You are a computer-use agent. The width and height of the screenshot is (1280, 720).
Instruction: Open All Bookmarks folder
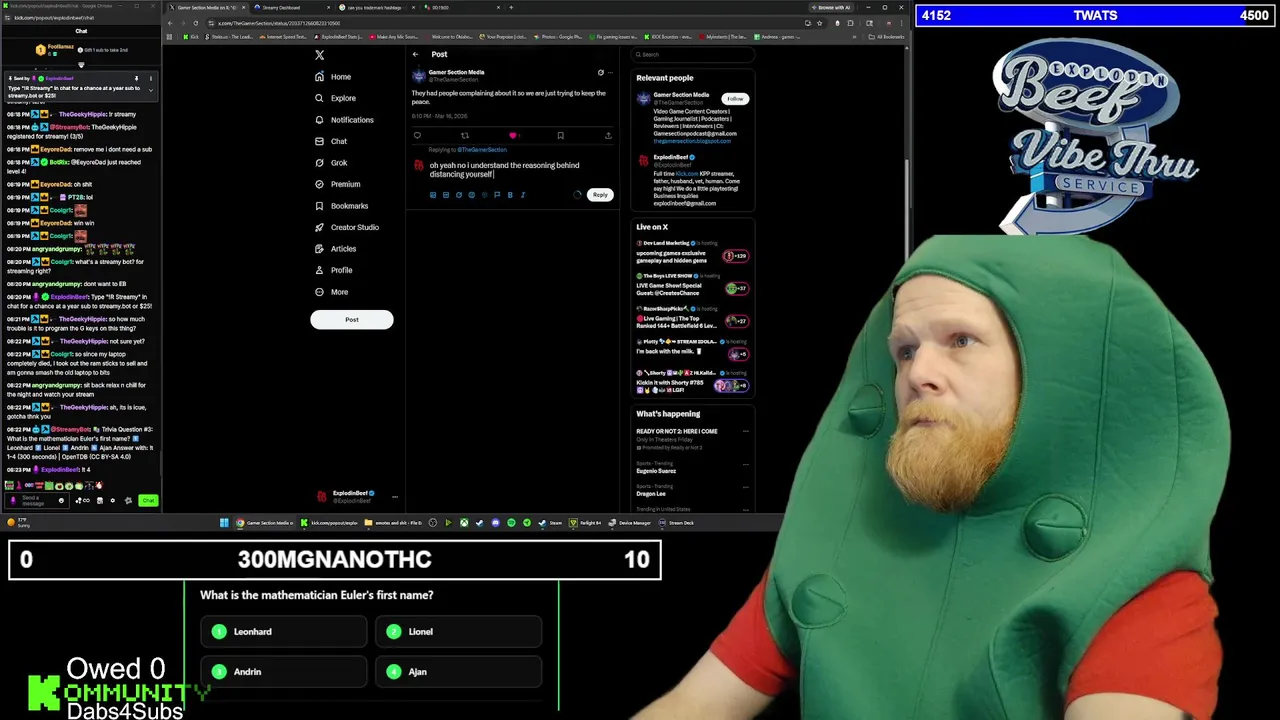tap(887, 37)
